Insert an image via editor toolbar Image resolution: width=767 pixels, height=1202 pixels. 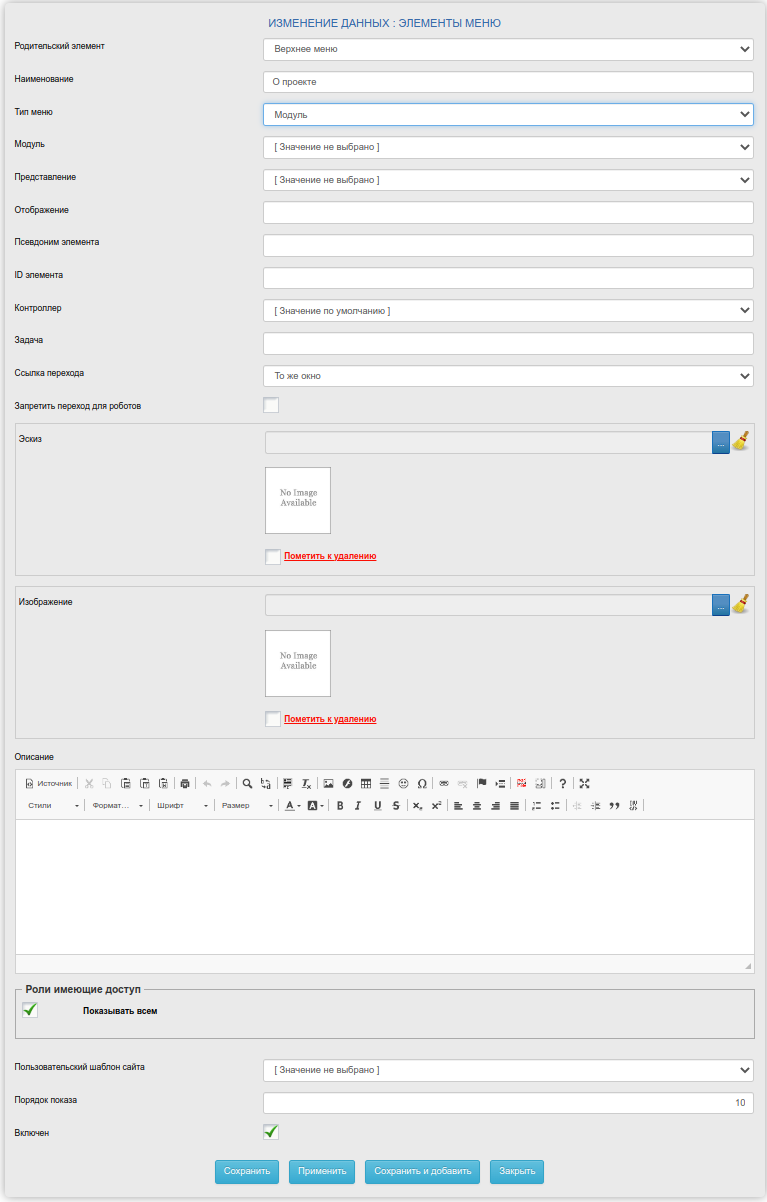328,784
